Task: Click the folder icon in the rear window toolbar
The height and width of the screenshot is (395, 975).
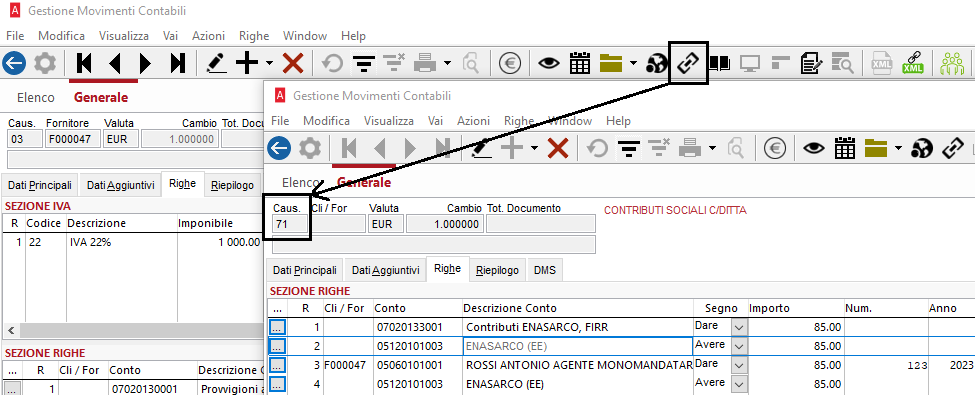Action: 611,63
